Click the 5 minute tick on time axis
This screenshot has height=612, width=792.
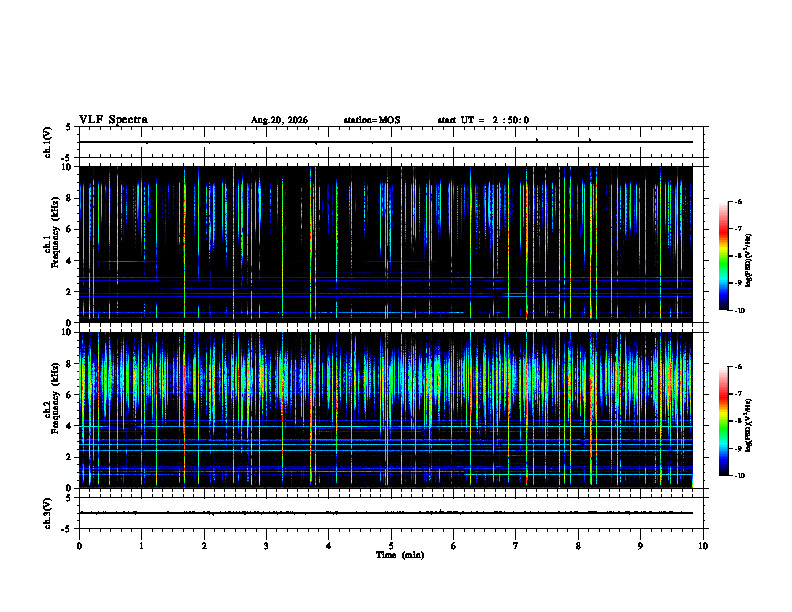click(x=391, y=546)
